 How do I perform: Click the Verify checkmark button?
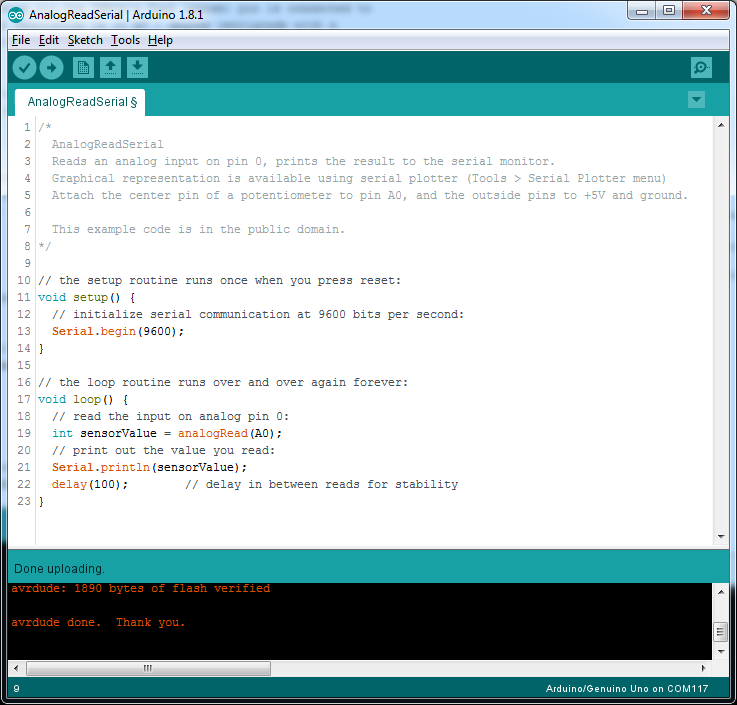coord(24,68)
